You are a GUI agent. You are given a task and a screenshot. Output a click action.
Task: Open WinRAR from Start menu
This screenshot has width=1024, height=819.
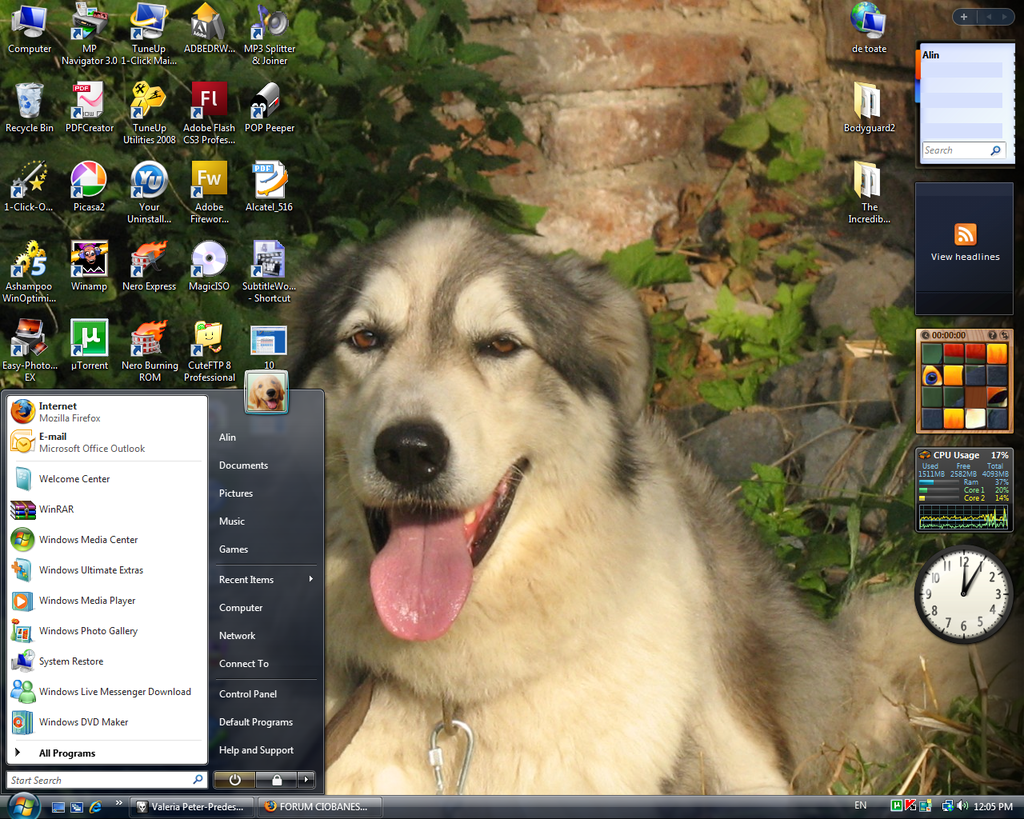pos(107,509)
